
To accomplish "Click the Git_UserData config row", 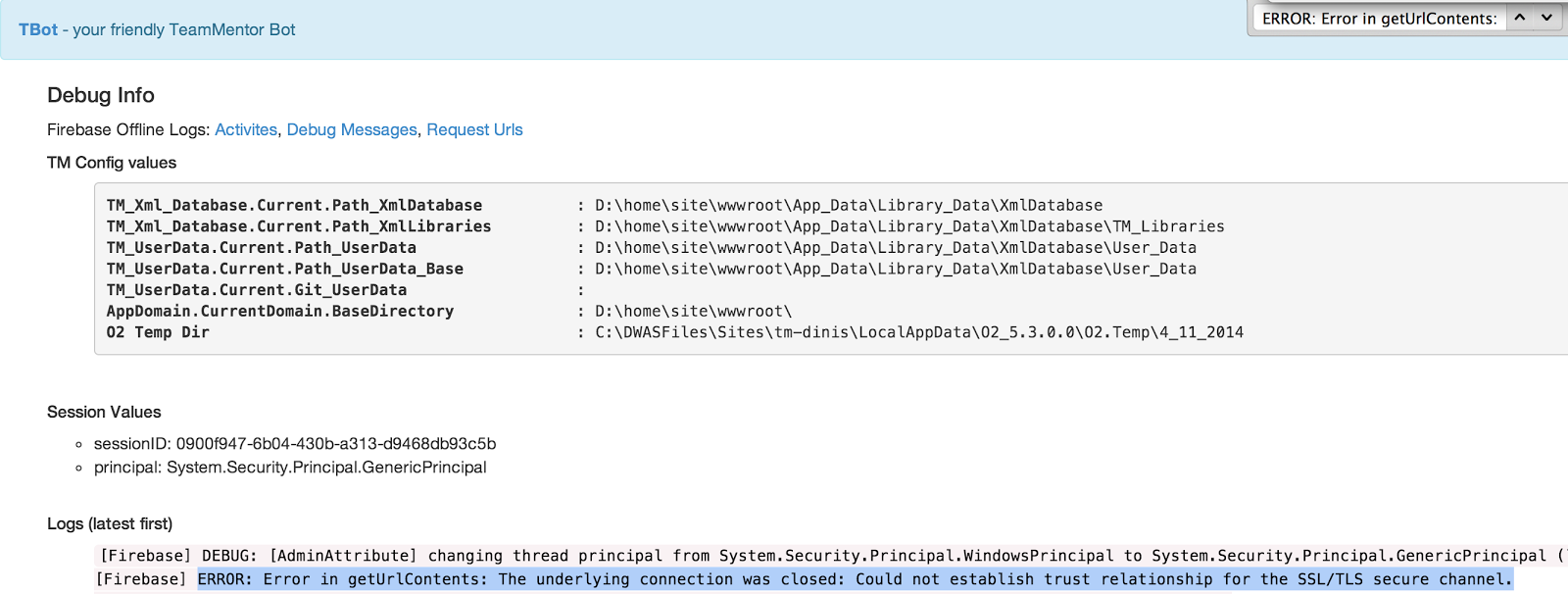I will 345,290.
